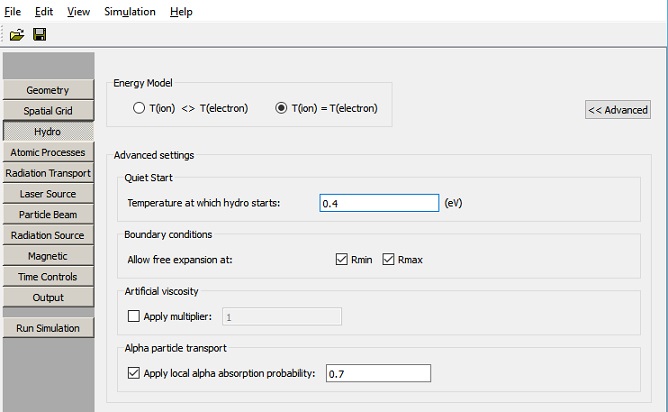This screenshot has height=412, width=668.
Task: Go to Atomic Processes section
Action: click(48, 152)
